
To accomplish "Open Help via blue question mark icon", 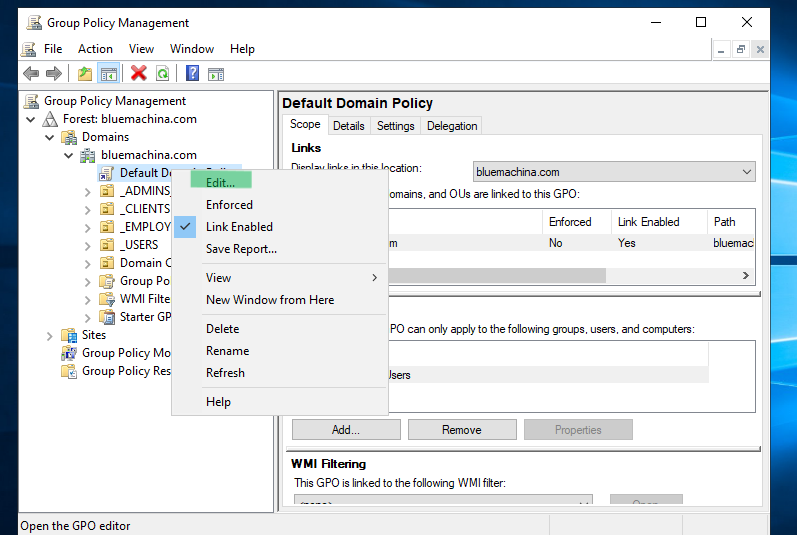I will click(192, 74).
